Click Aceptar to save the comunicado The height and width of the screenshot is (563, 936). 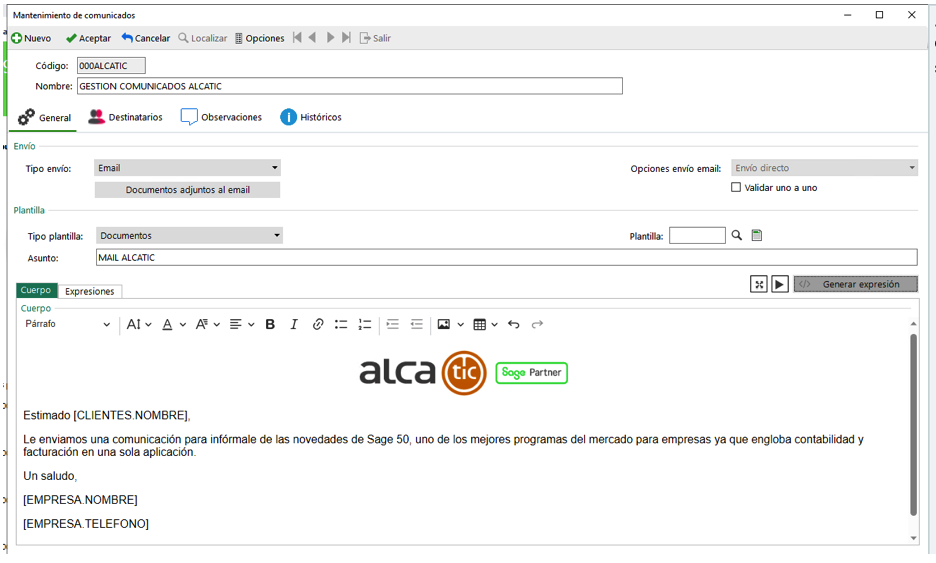pyautogui.click(x=88, y=38)
